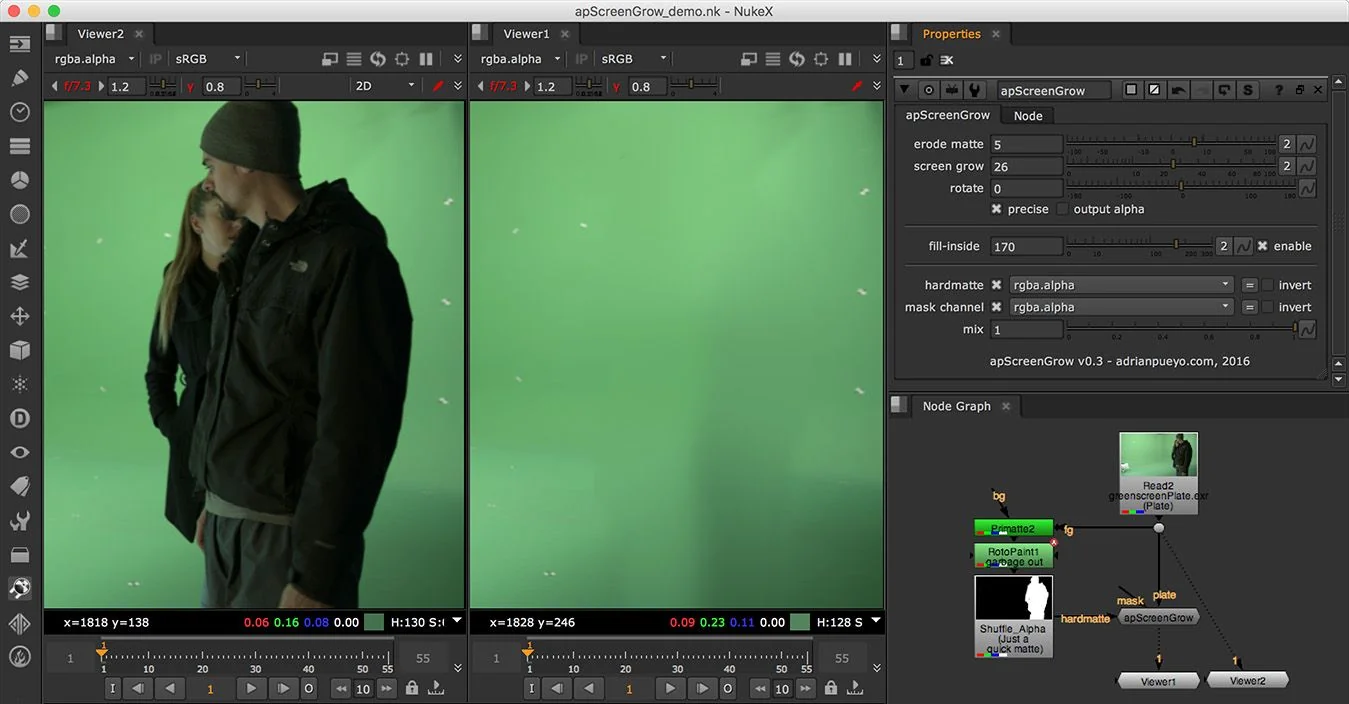Select the Viewer1 tab
1349x704 pixels.
point(526,33)
